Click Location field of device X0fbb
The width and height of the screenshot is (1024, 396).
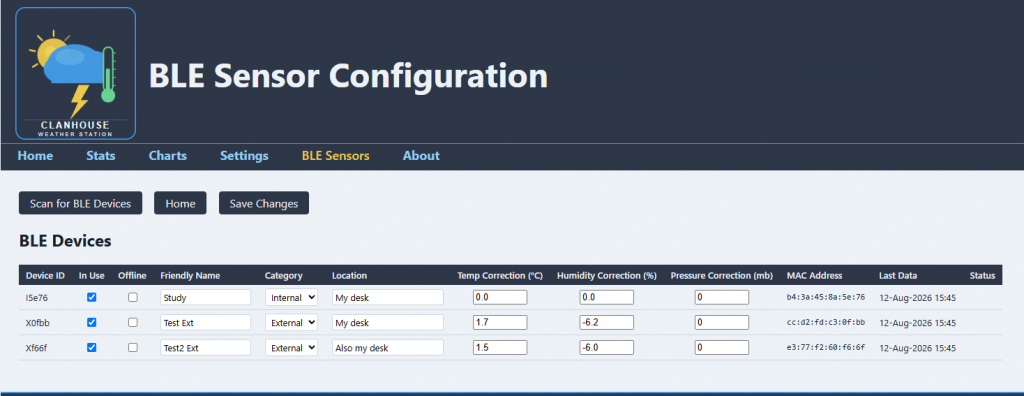388,322
